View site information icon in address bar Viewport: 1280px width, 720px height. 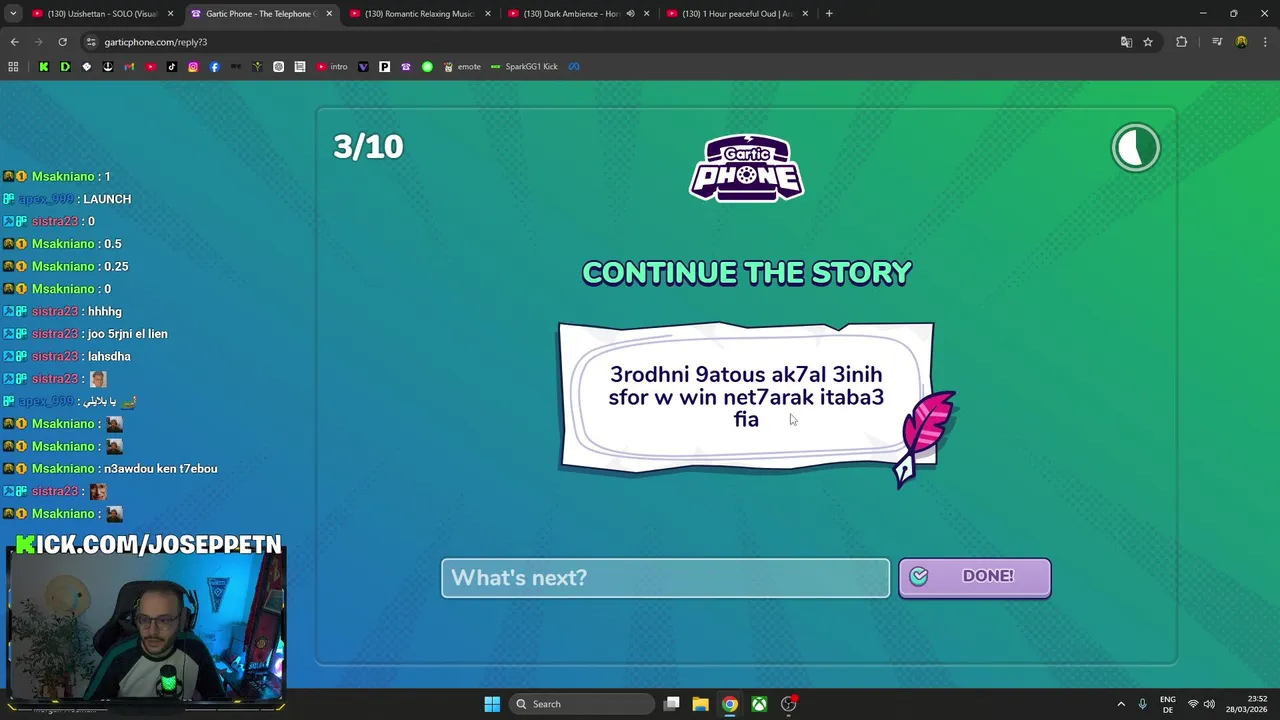[x=91, y=42]
